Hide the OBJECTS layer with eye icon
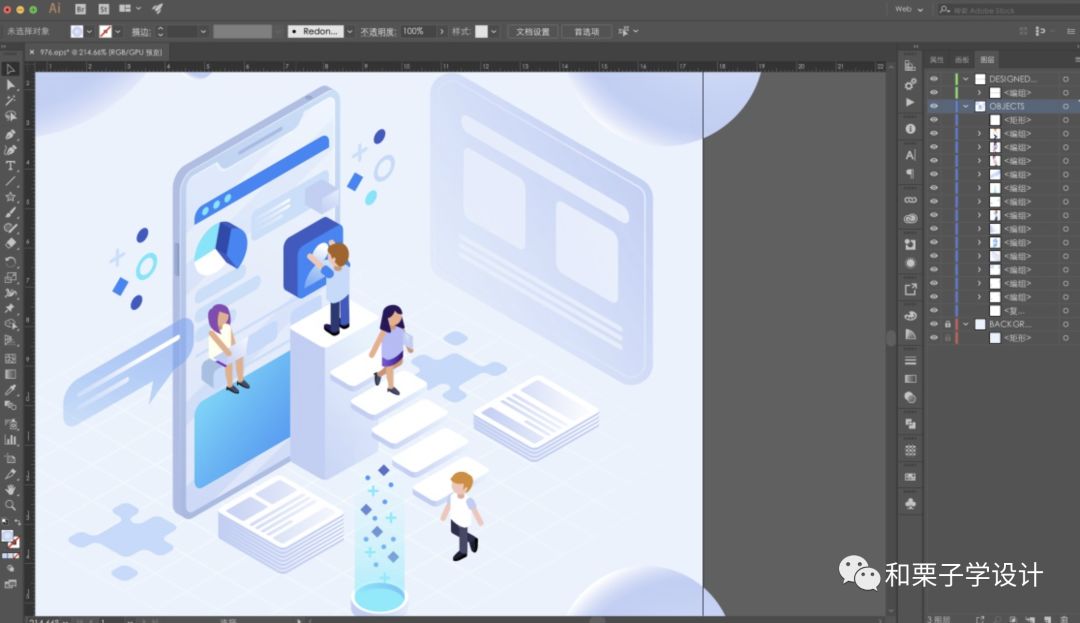This screenshot has height=623, width=1080. 934,106
